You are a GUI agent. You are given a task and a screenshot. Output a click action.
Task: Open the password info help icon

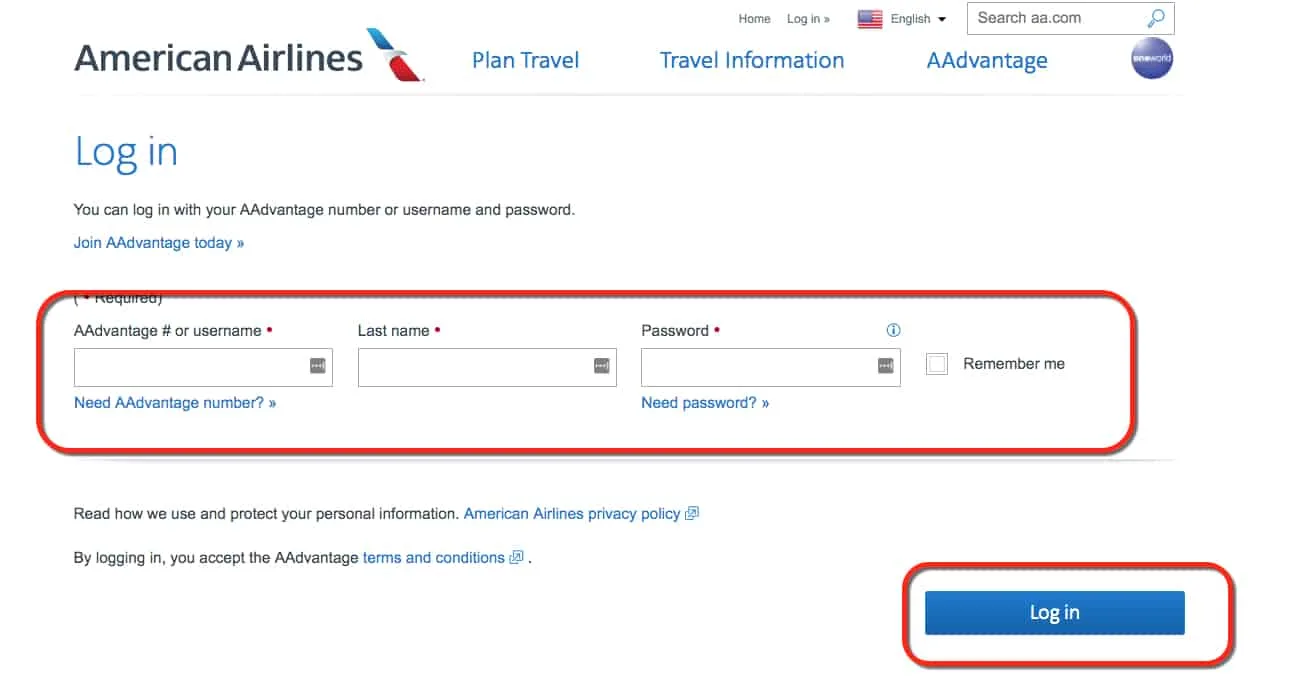pos(893,330)
